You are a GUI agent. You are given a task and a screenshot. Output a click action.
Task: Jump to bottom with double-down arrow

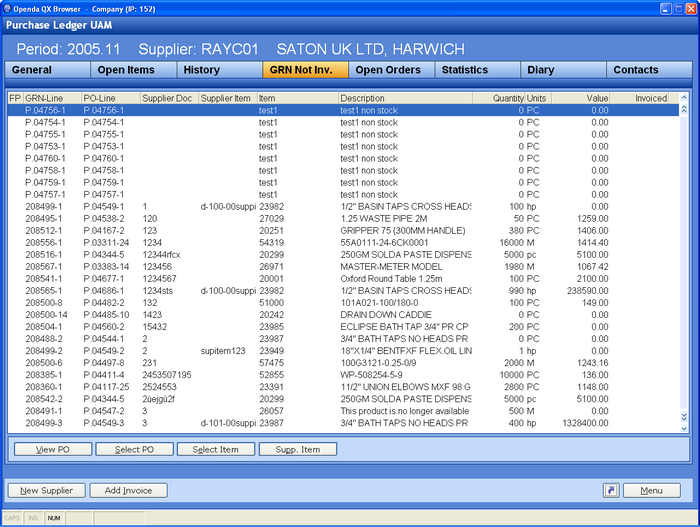(684, 417)
